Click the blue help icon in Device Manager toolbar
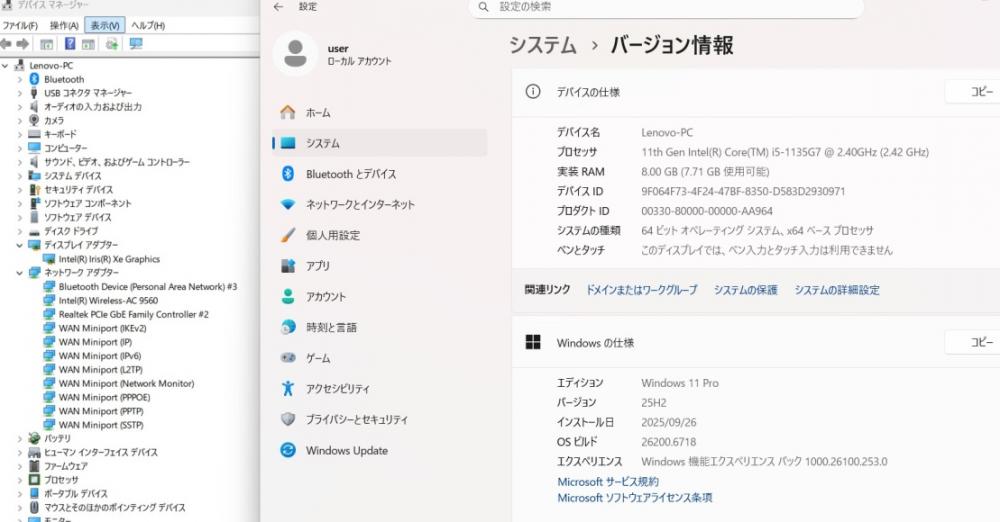The height and width of the screenshot is (522, 1000). (70, 44)
